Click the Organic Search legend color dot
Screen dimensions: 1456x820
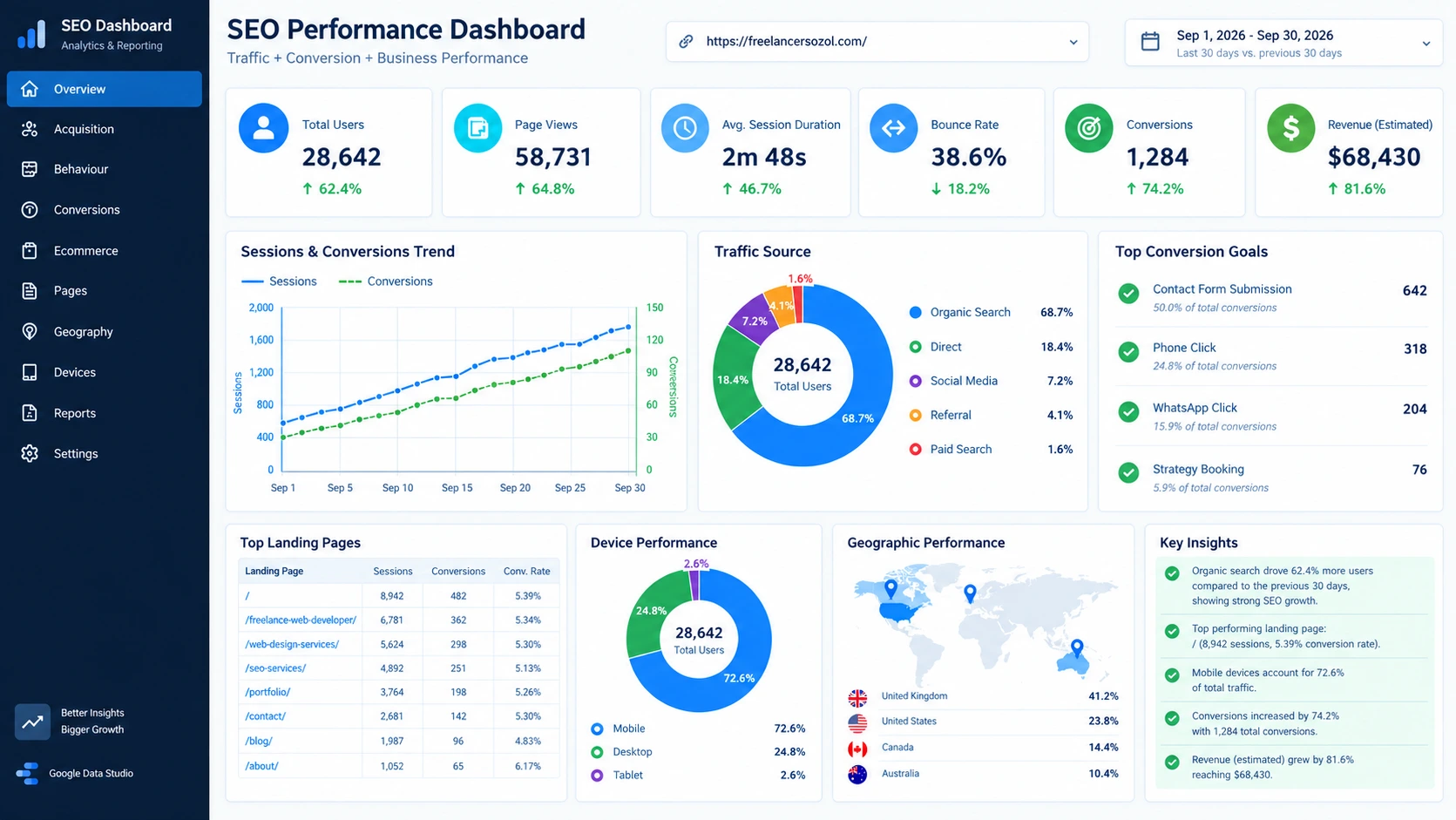click(x=915, y=312)
